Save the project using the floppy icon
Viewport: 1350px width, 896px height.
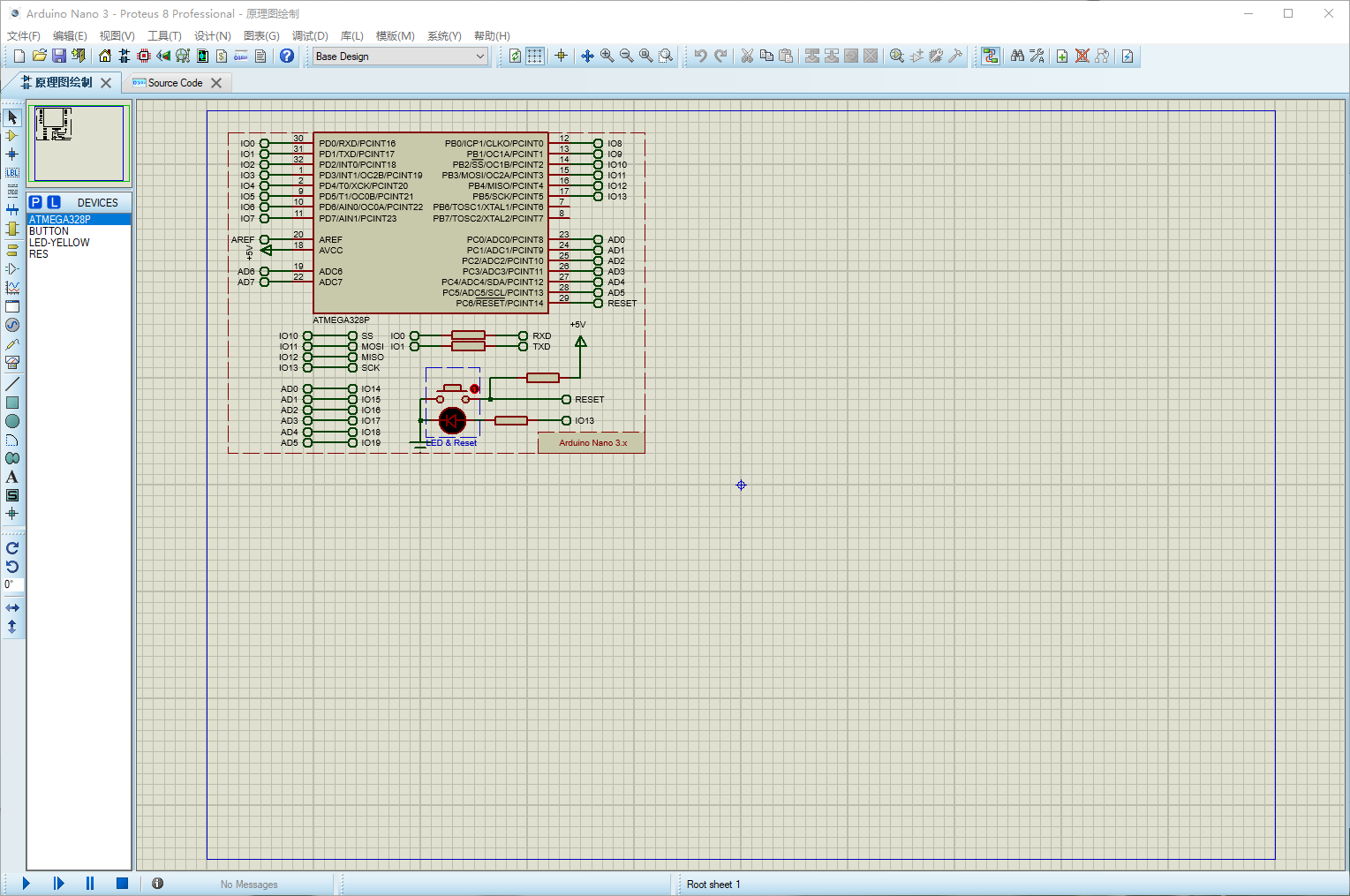[x=59, y=56]
